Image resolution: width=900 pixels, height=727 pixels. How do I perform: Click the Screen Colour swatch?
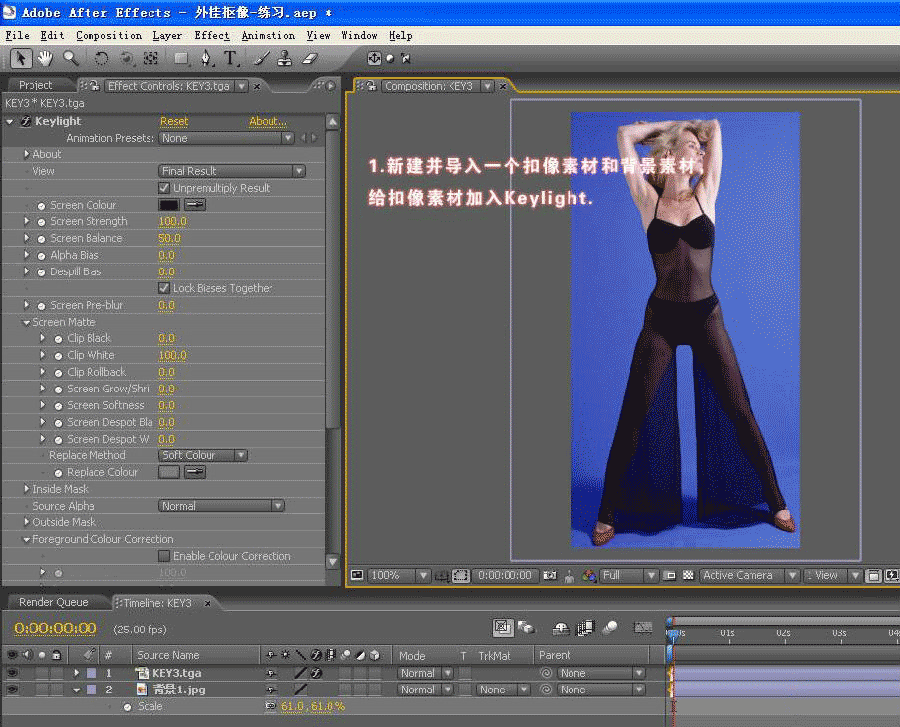coord(169,205)
